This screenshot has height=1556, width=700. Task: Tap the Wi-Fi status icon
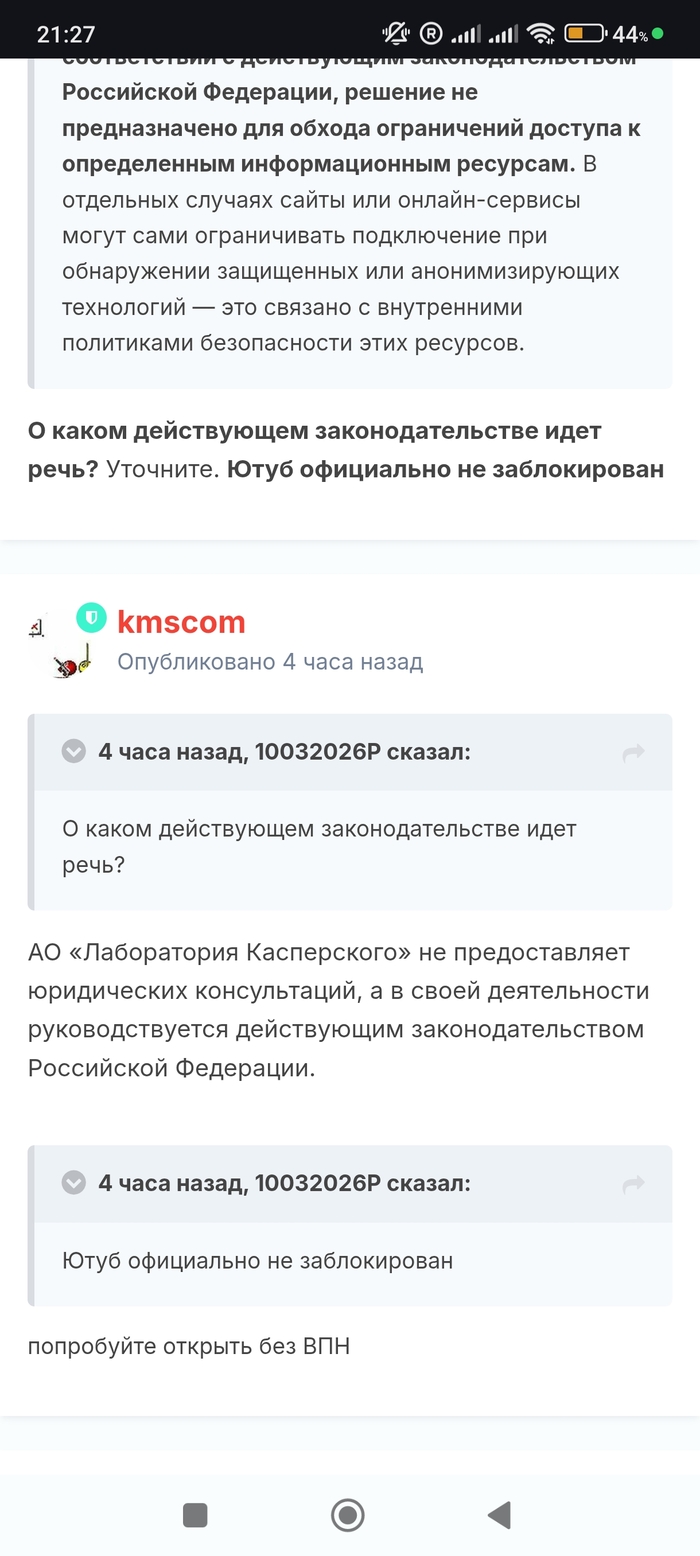point(541,34)
